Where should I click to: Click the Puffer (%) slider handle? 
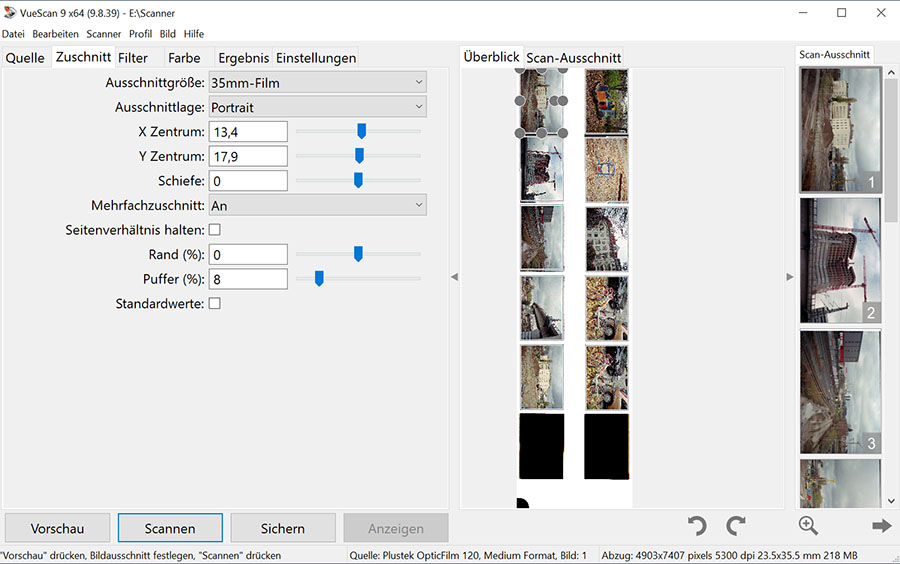click(x=319, y=279)
